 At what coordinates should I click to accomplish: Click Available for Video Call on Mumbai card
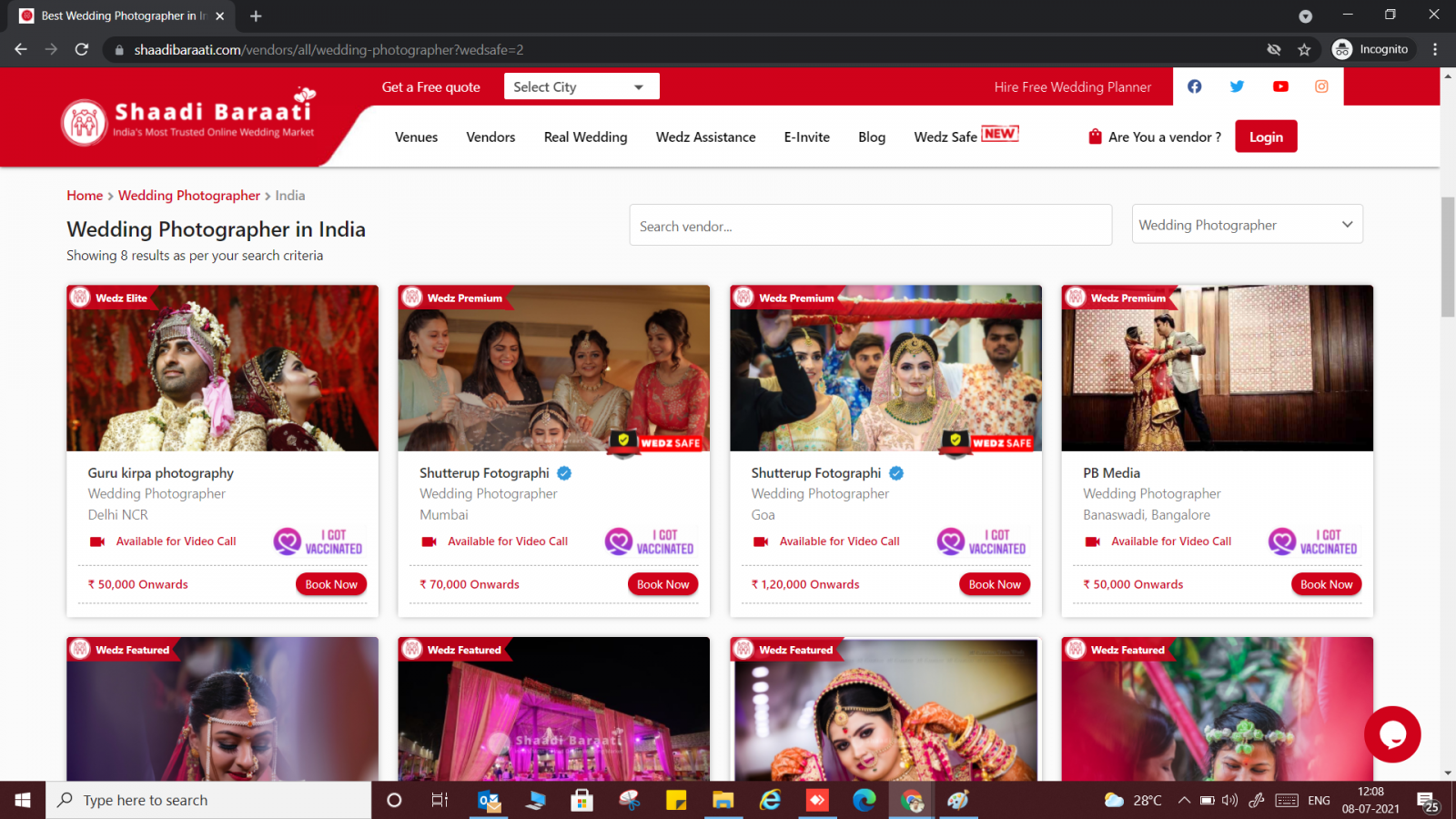[507, 541]
